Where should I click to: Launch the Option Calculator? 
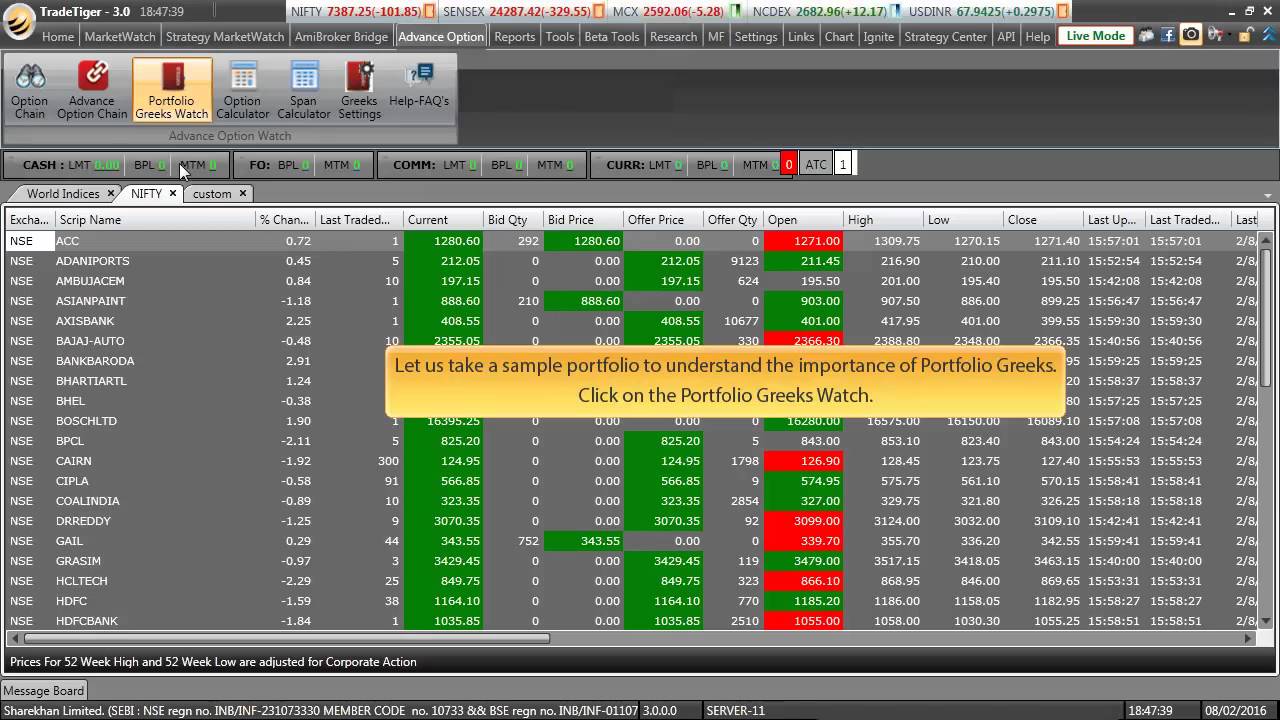[243, 90]
